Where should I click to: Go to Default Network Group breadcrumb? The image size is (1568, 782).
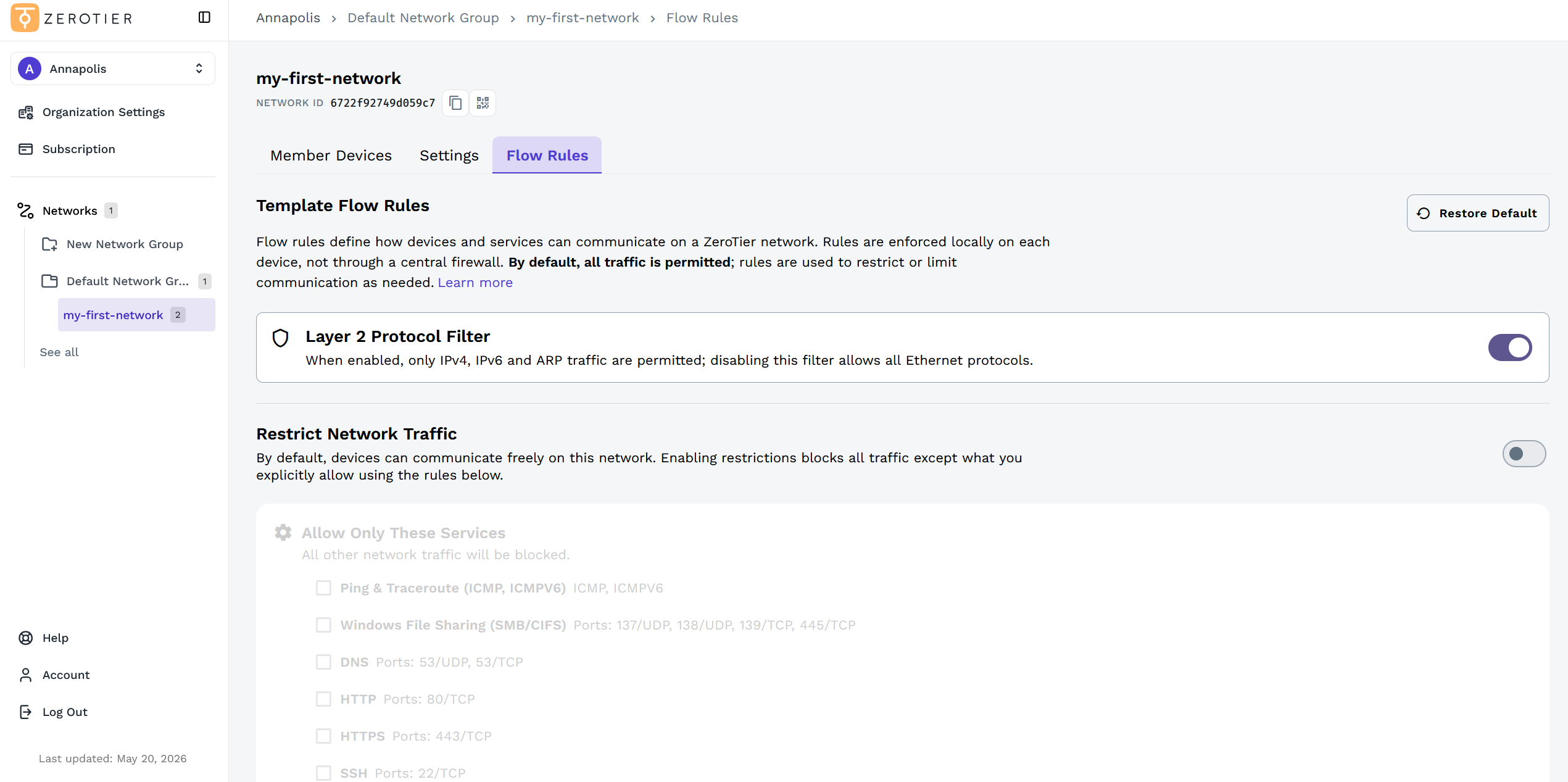click(x=423, y=18)
